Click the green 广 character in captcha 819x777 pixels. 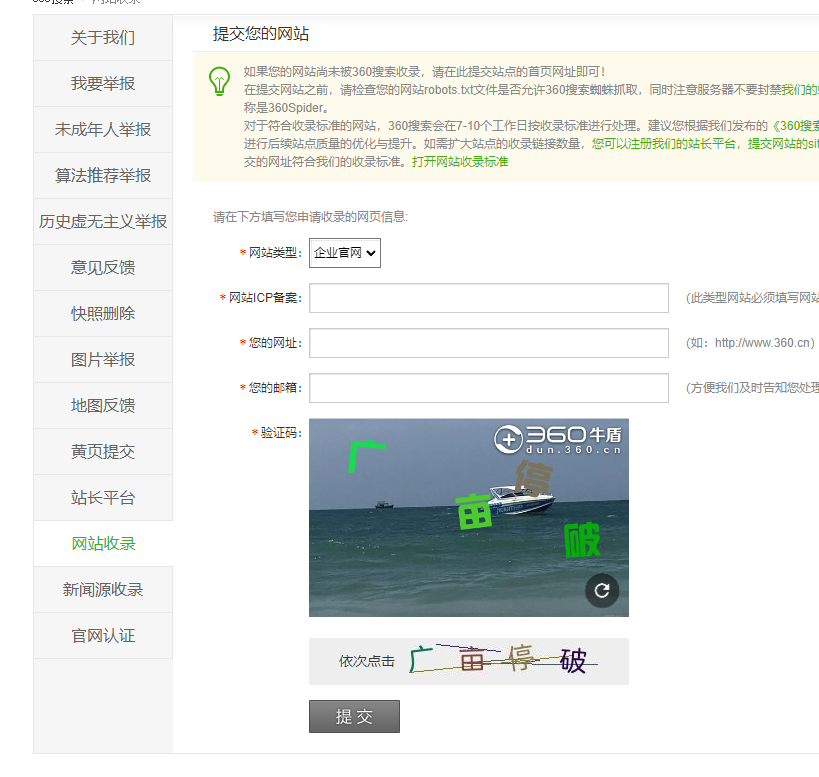tap(367, 457)
